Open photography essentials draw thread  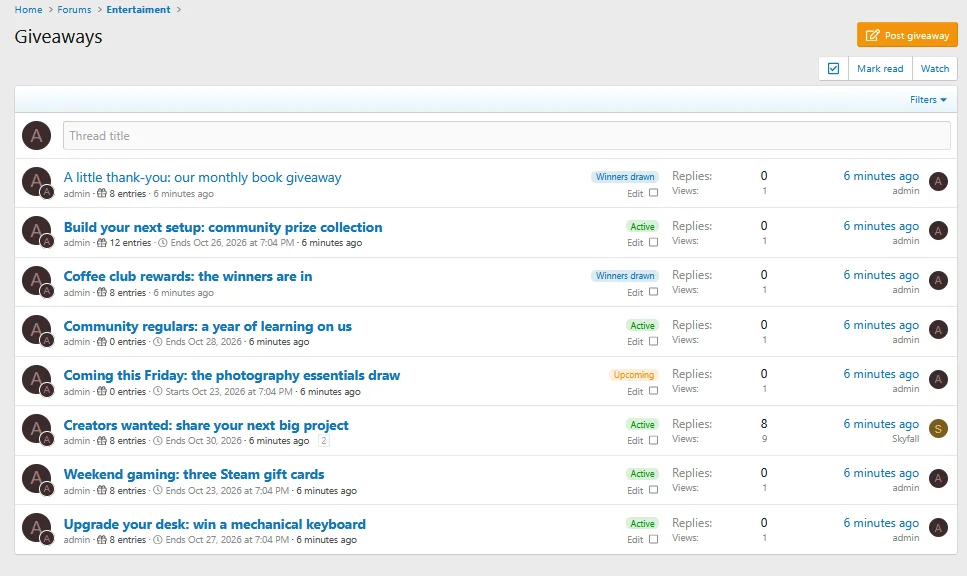(231, 376)
